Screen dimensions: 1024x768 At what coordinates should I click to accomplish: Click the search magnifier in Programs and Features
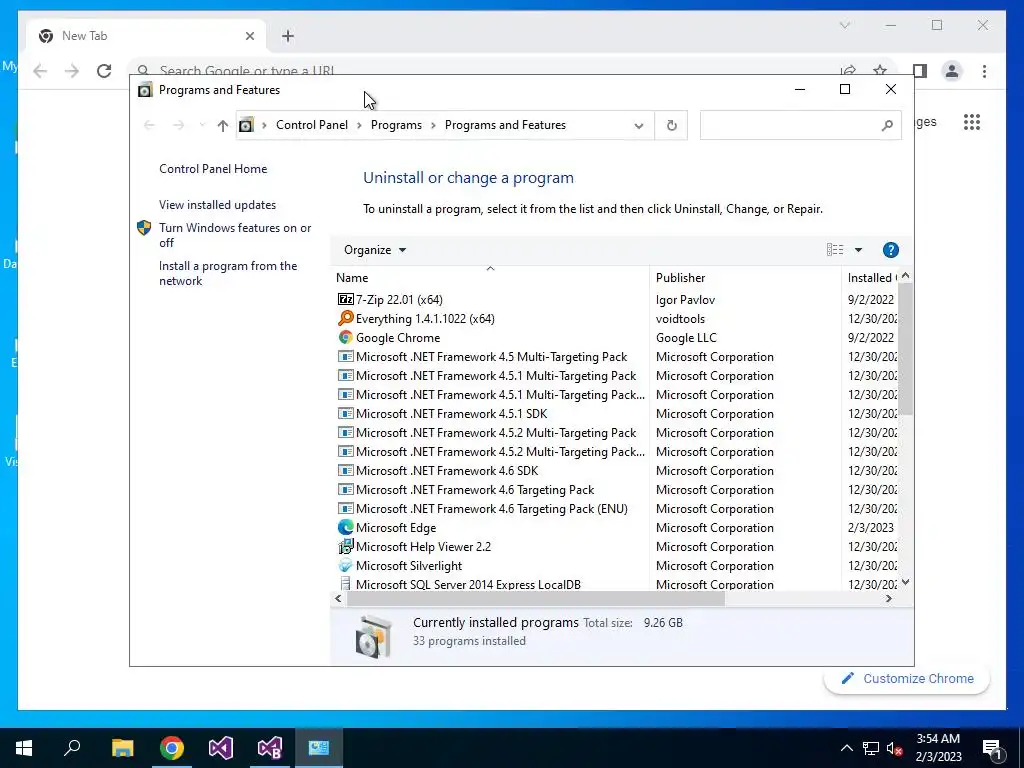point(886,125)
